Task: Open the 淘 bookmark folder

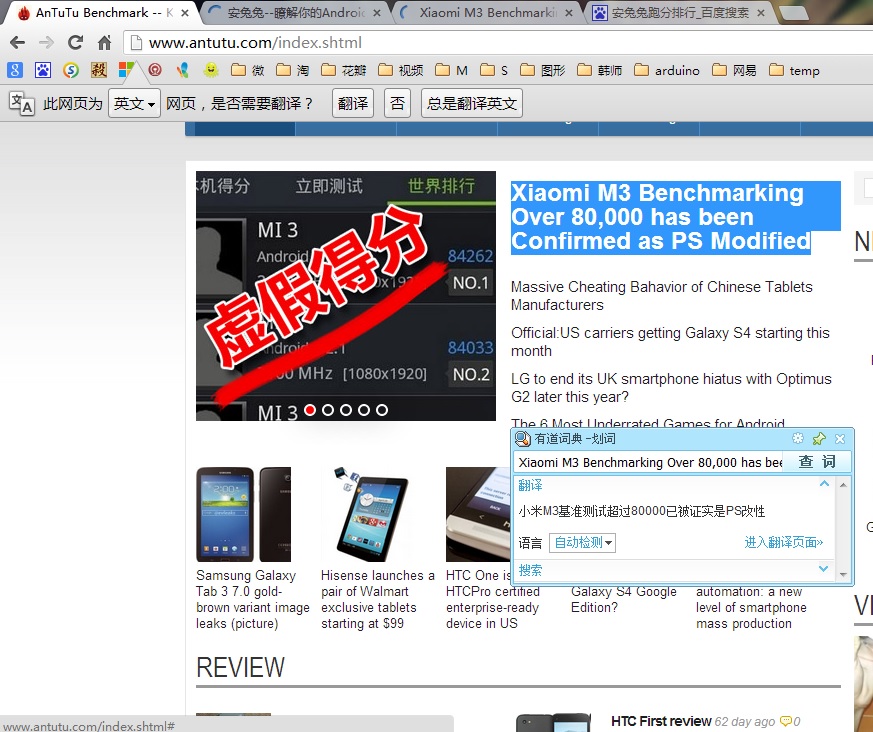Action: click(293, 70)
